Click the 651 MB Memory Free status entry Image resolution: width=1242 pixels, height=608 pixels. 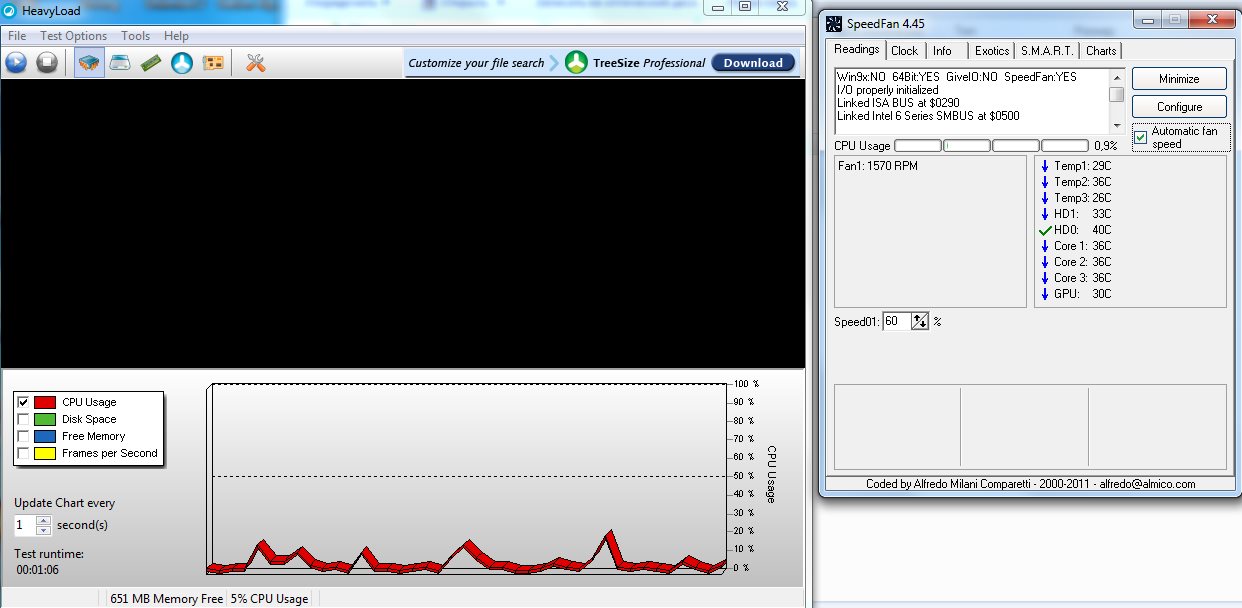(166, 599)
